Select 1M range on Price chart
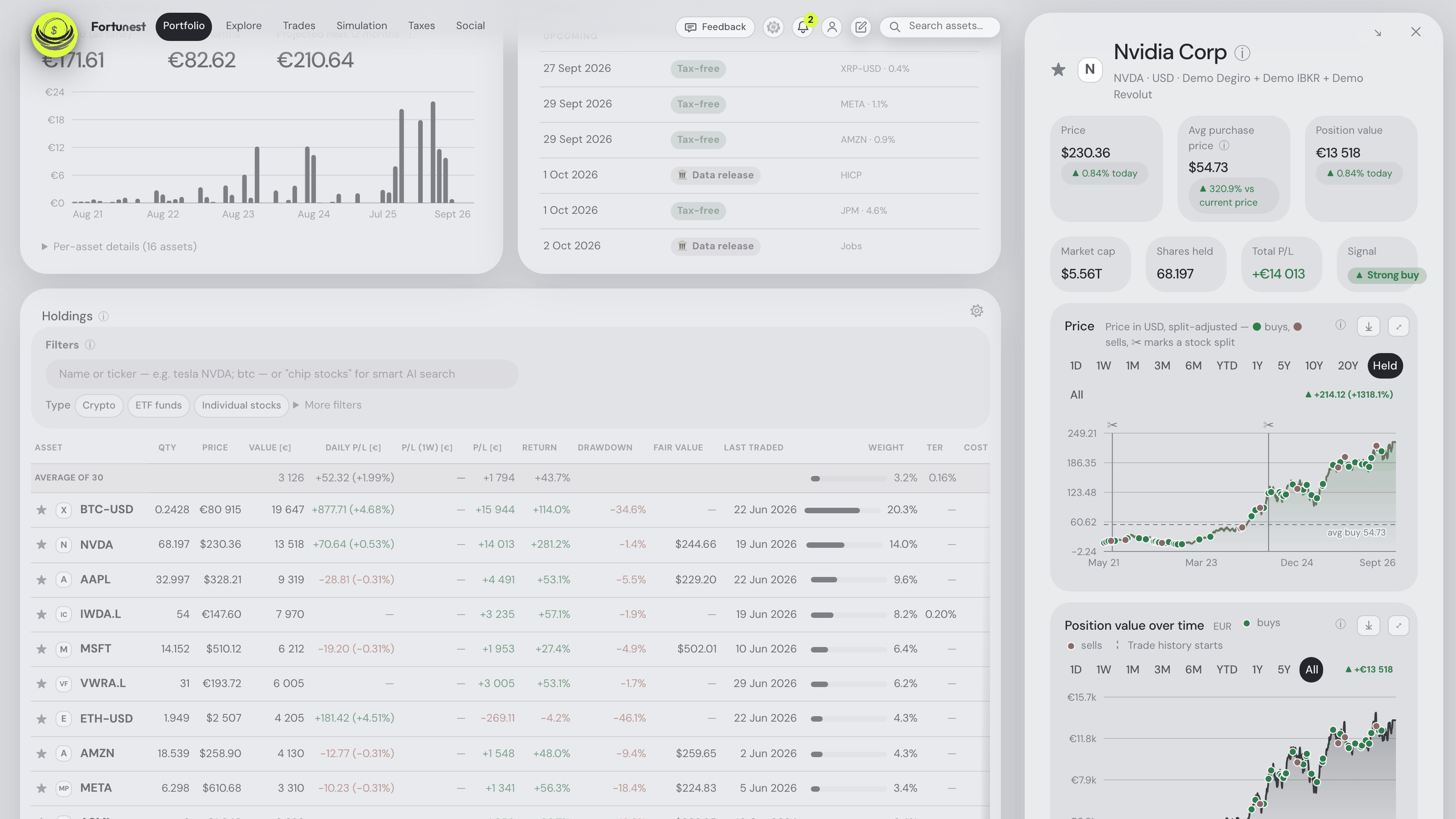This screenshot has height=819, width=1456. coord(1132,366)
